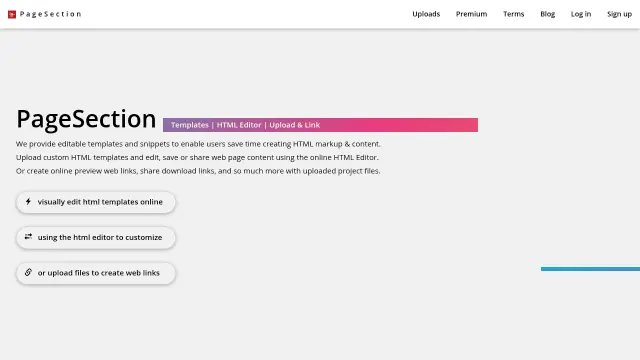Select Log in in the header
Image resolution: width=640 pixels, height=360 pixels.
580,14
